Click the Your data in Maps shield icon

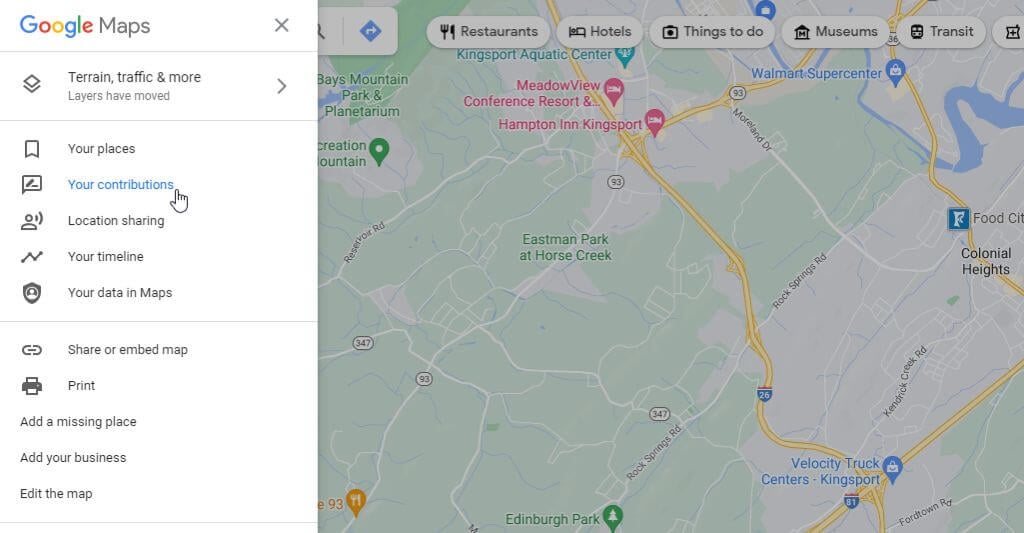pyautogui.click(x=31, y=293)
